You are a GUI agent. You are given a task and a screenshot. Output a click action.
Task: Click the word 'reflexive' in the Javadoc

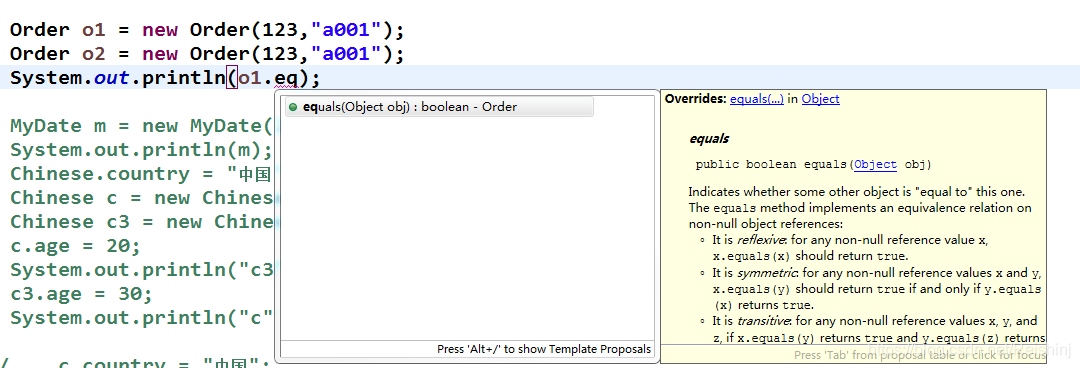[x=761, y=240]
